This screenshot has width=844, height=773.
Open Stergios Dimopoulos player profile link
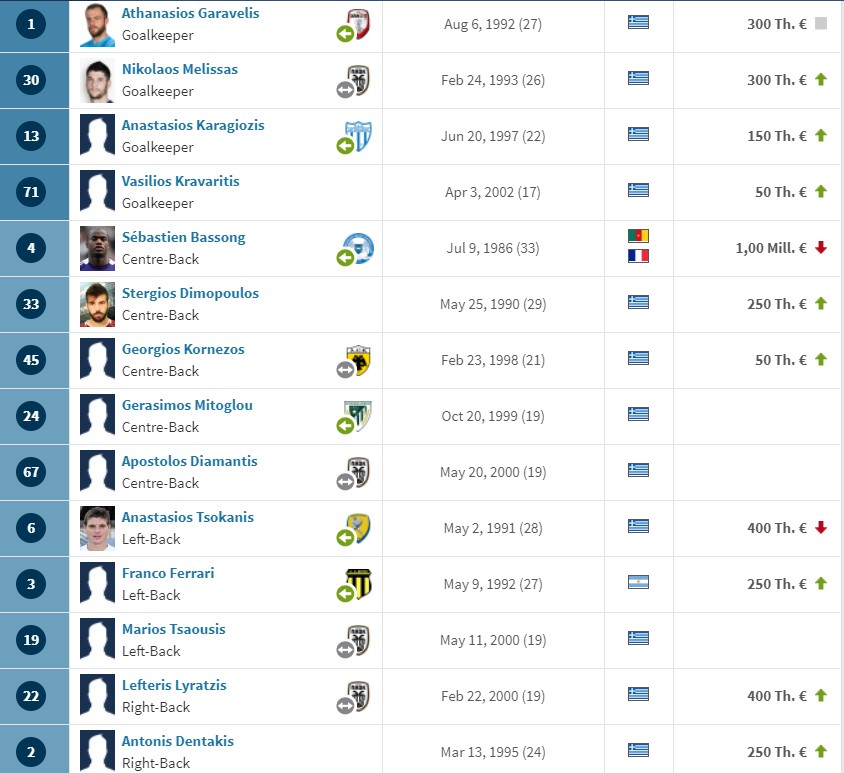point(190,293)
